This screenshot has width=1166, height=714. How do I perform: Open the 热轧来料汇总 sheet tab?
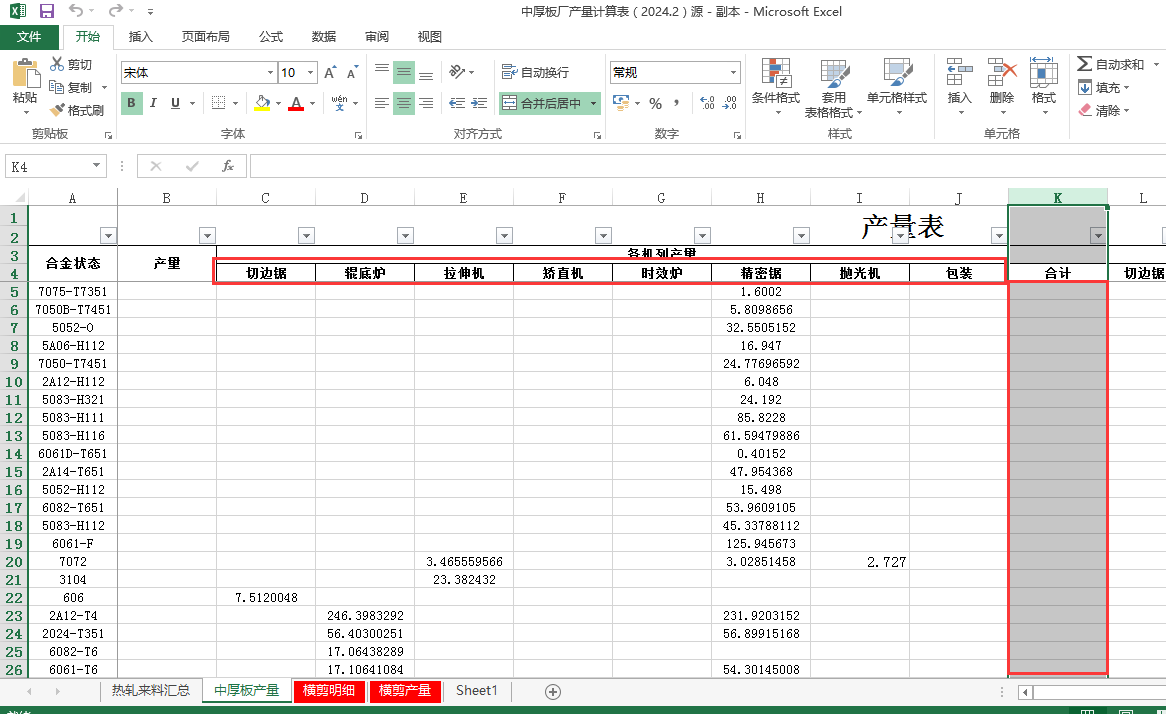(x=150, y=691)
